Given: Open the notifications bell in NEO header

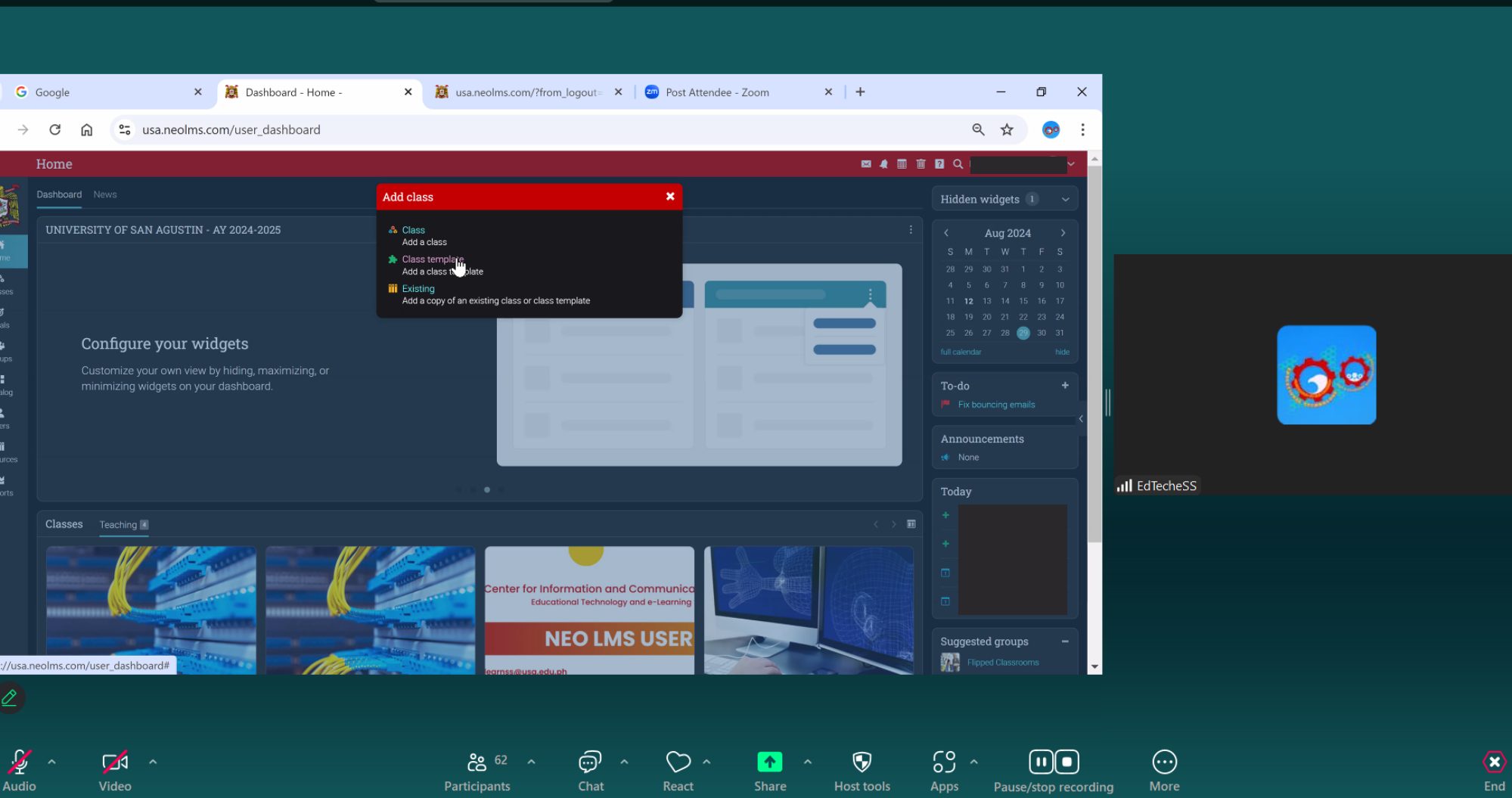Looking at the screenshot, I should pyautogui.click(x=883, y=164).
